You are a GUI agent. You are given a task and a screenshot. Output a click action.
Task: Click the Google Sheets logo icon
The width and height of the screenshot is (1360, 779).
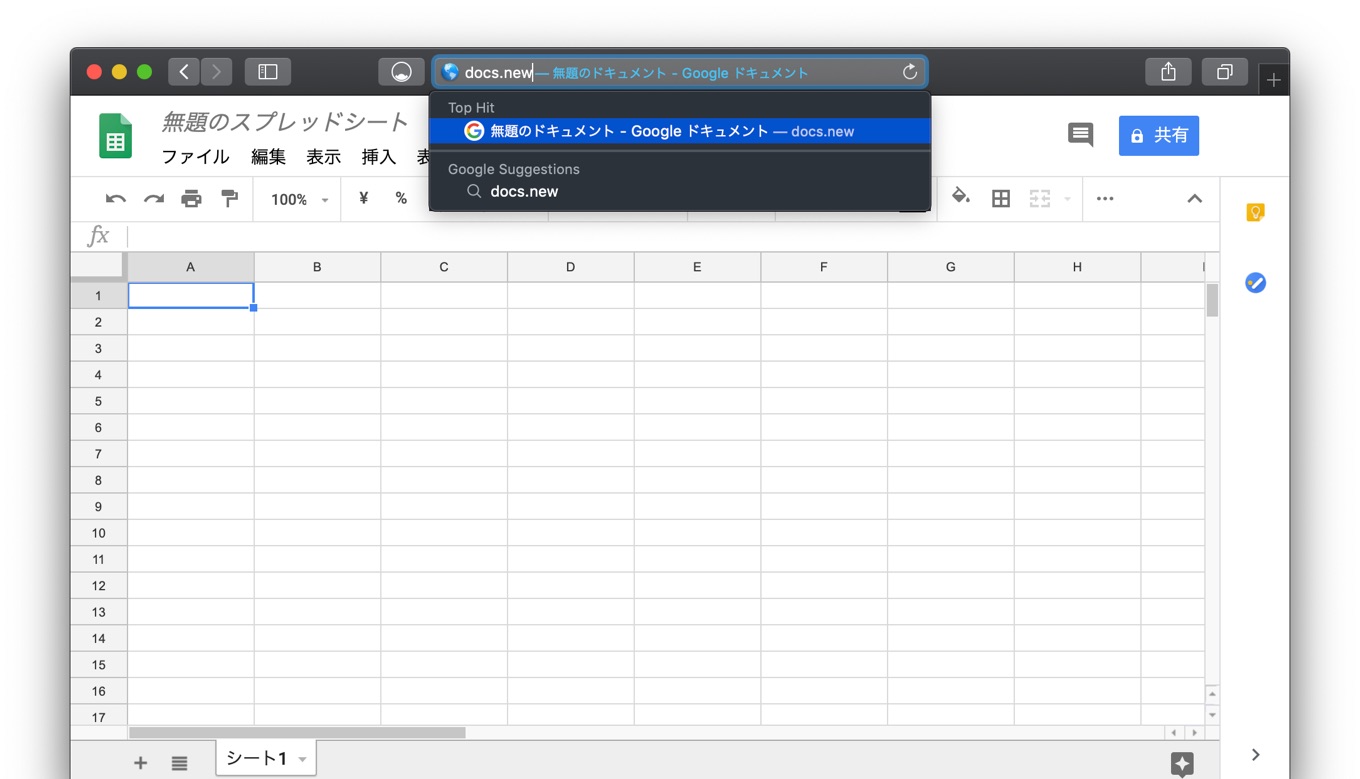115,136
